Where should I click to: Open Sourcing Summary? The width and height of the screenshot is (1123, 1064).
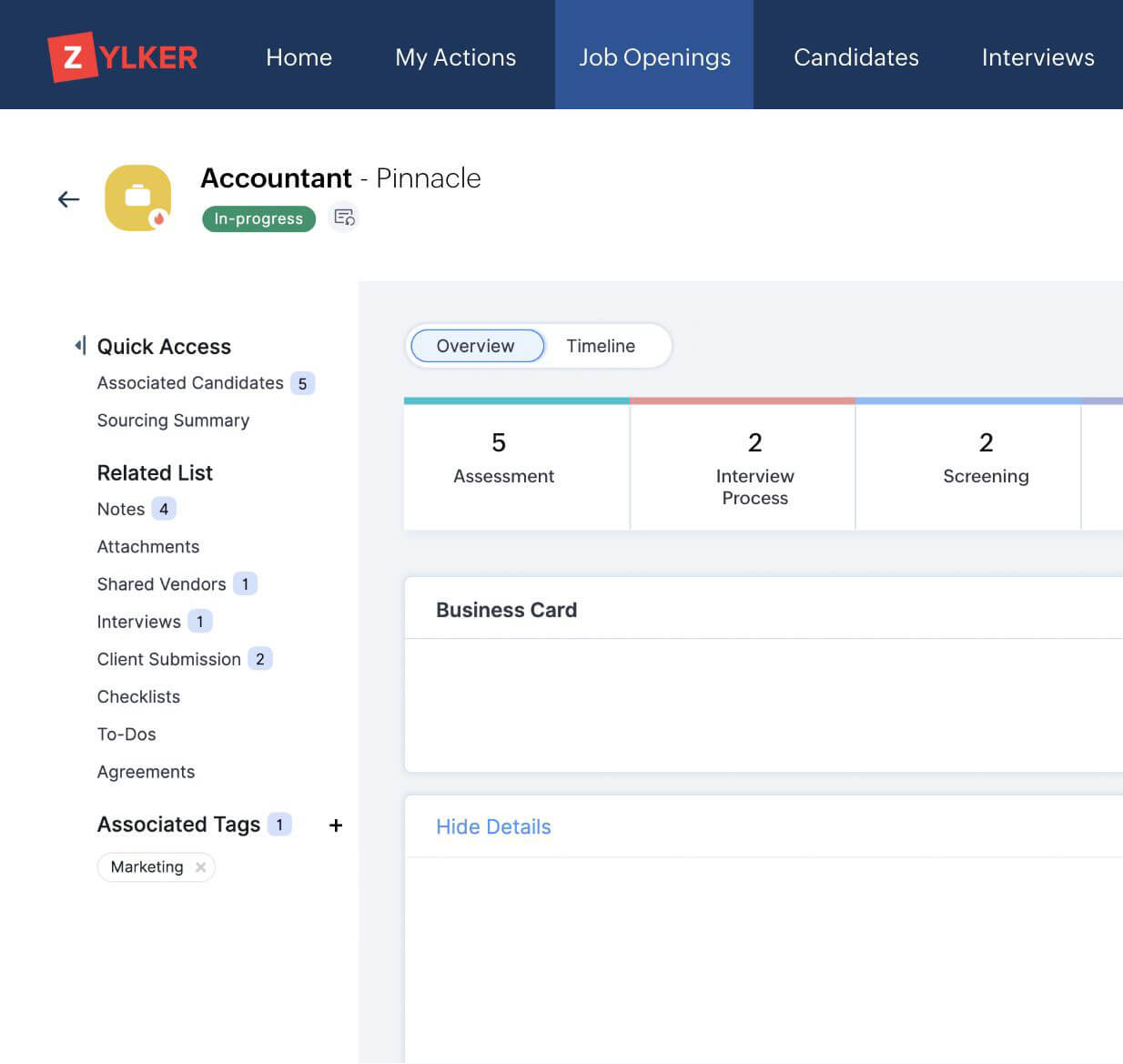click(x=173, y=421)
